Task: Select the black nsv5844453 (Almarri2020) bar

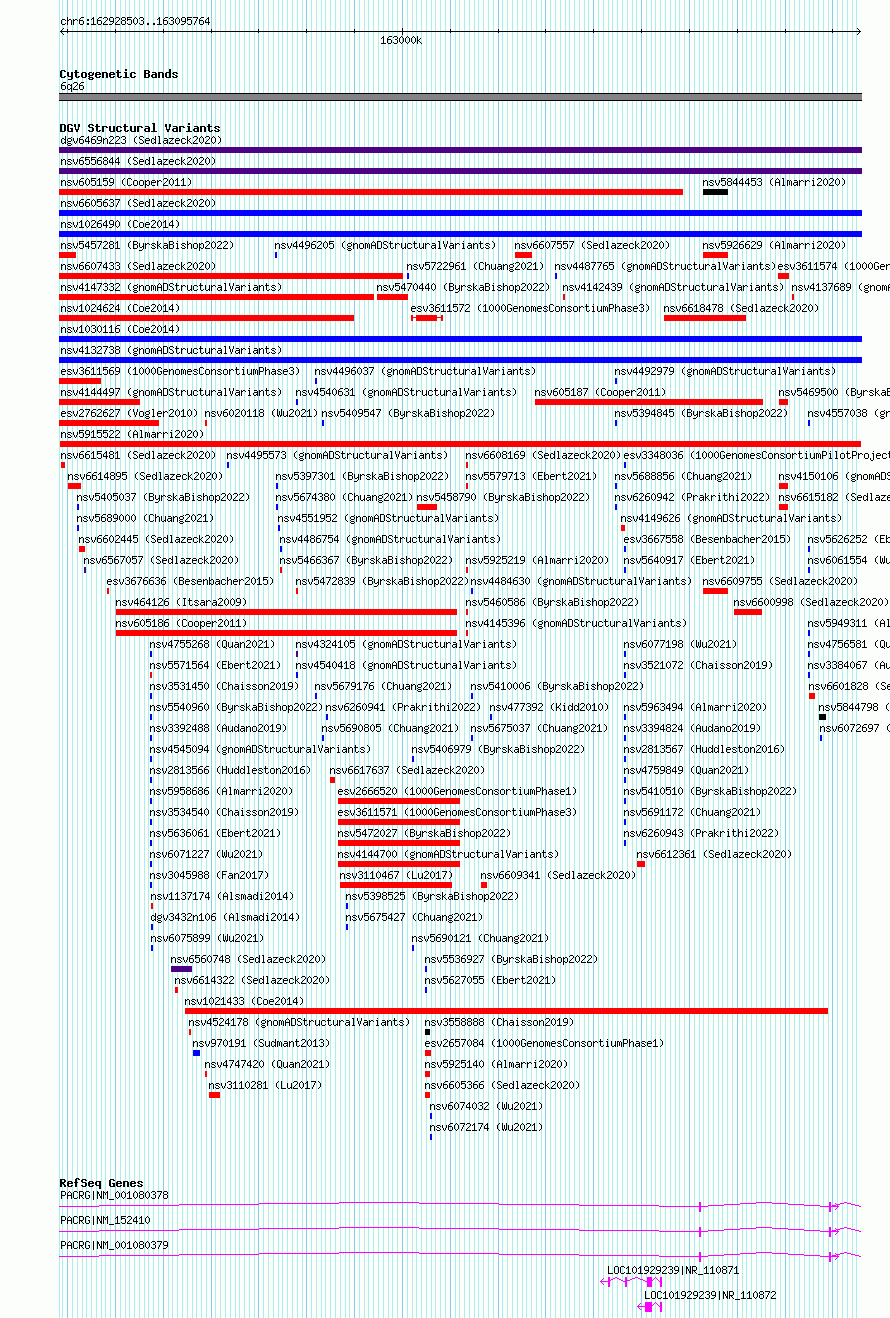Action: pos(715,192)
